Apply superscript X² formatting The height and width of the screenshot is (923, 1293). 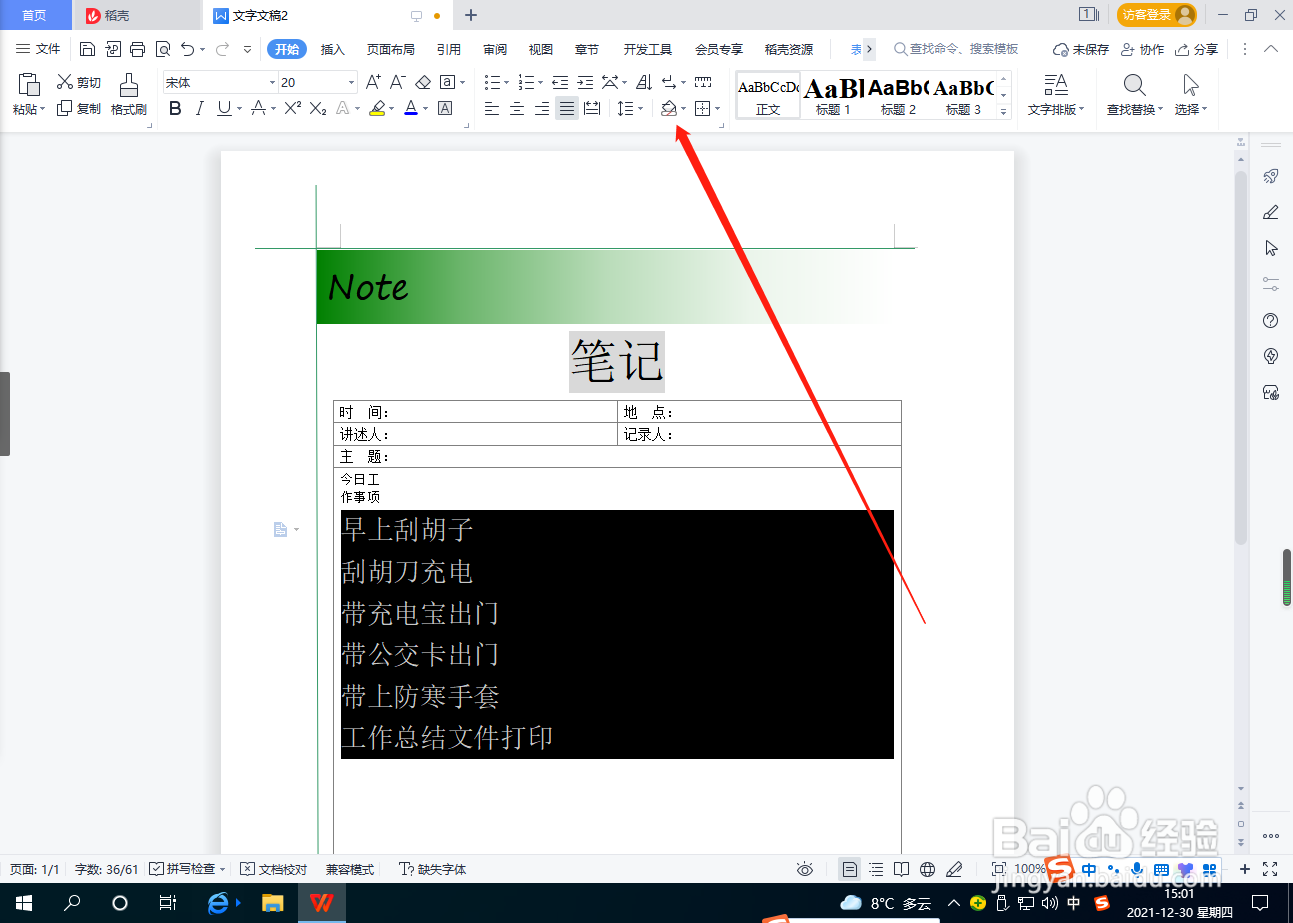(293, 108)
